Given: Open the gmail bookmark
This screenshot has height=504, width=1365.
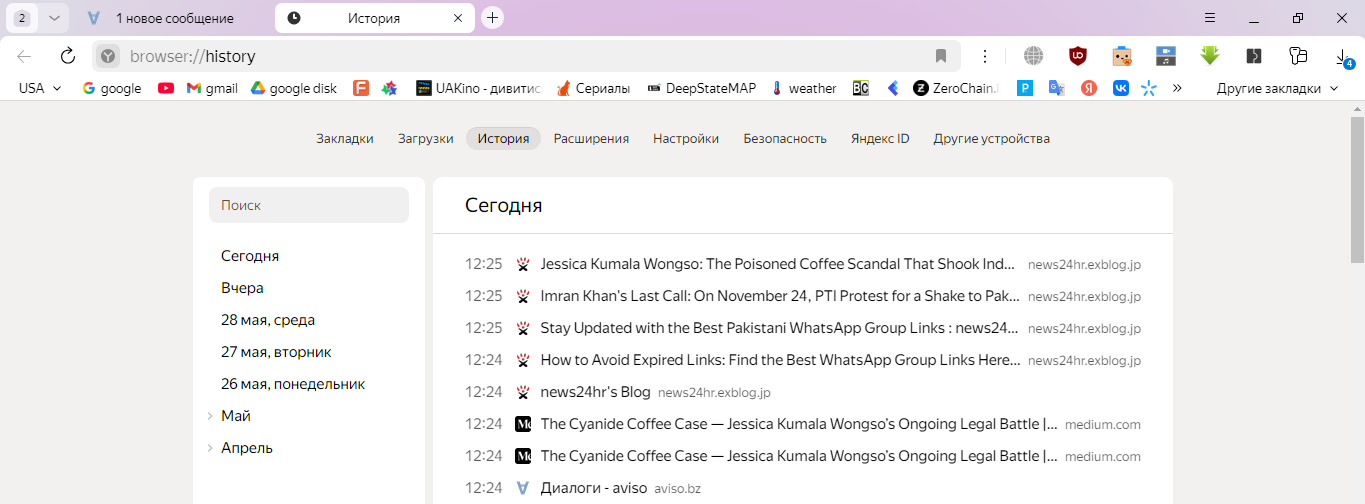Looking at the screenshot, I should pyautogui.click(x=212, y=88).
